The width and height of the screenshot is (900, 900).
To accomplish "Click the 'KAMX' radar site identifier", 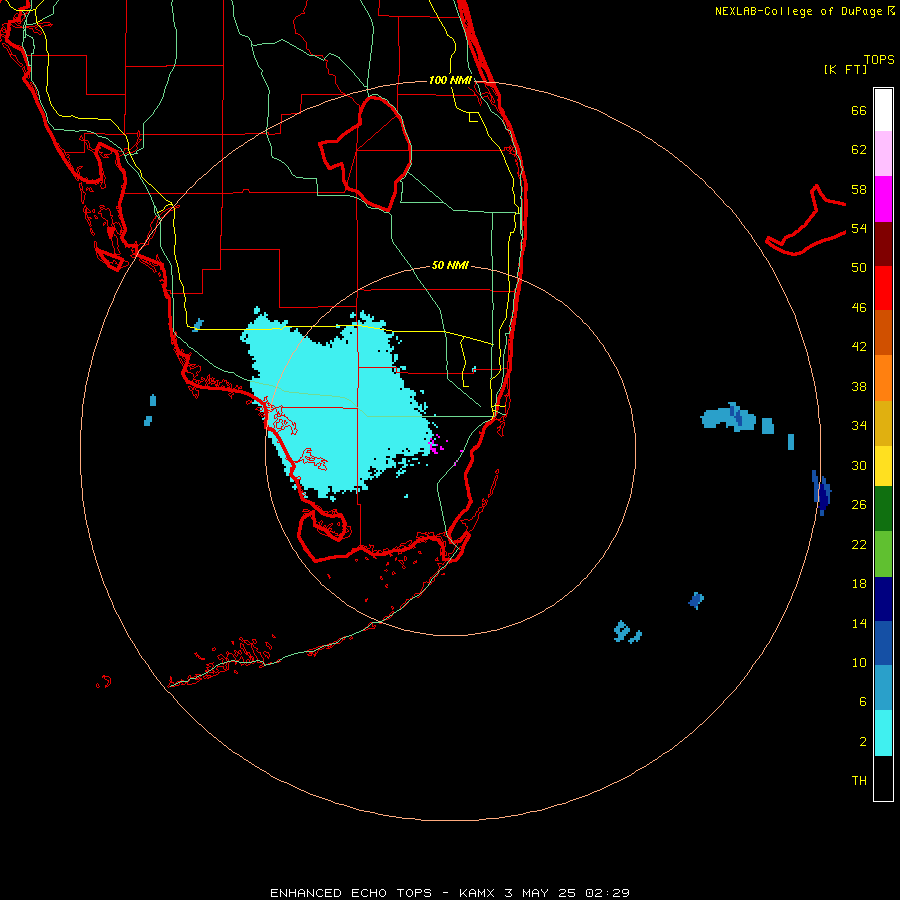I will (x=478, y=893).
